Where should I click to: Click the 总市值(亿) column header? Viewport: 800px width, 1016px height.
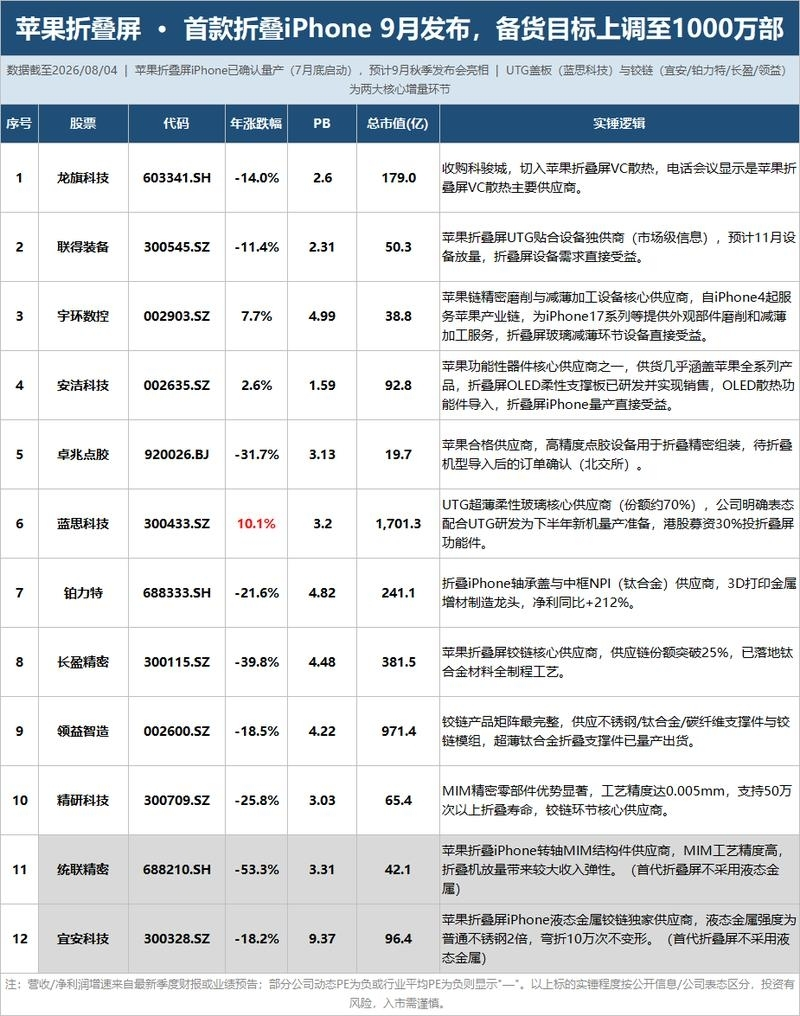[398, 123]
